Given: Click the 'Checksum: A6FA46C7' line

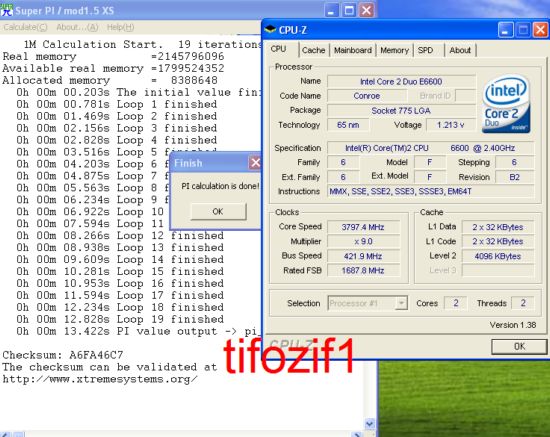Looking at the screenshot, I should click(63, 355).
